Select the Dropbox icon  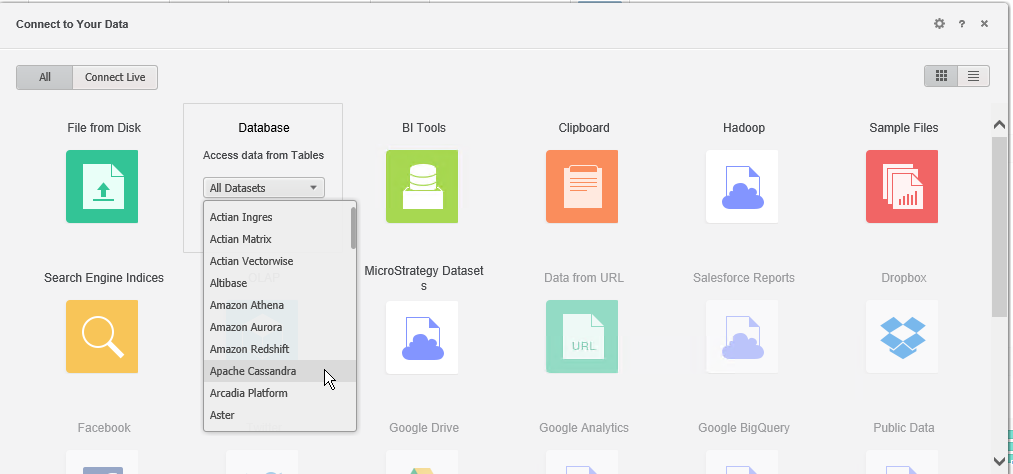(x=902, y=336)
